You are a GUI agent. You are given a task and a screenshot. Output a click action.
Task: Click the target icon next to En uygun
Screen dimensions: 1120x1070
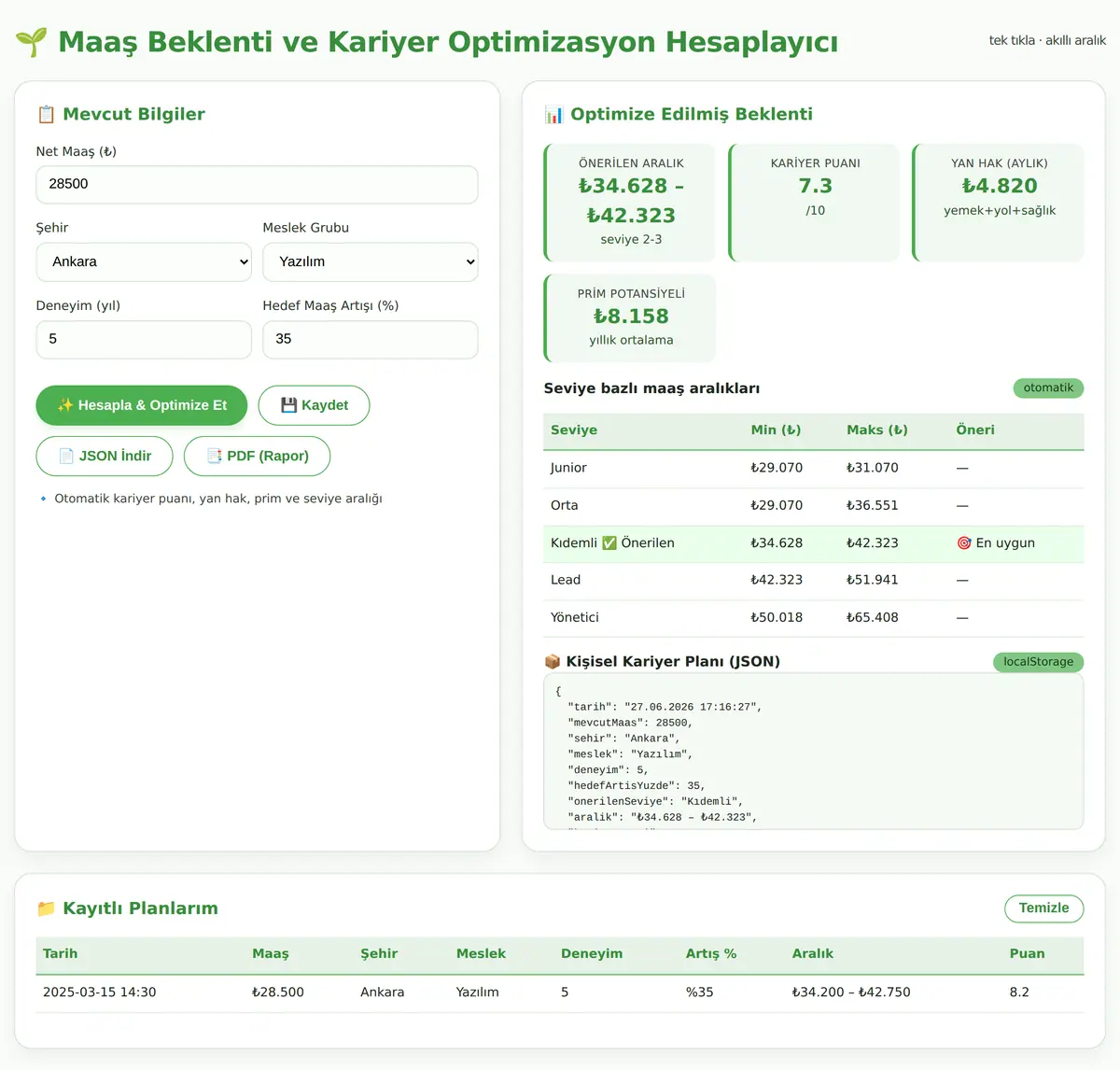pos(964,542)
